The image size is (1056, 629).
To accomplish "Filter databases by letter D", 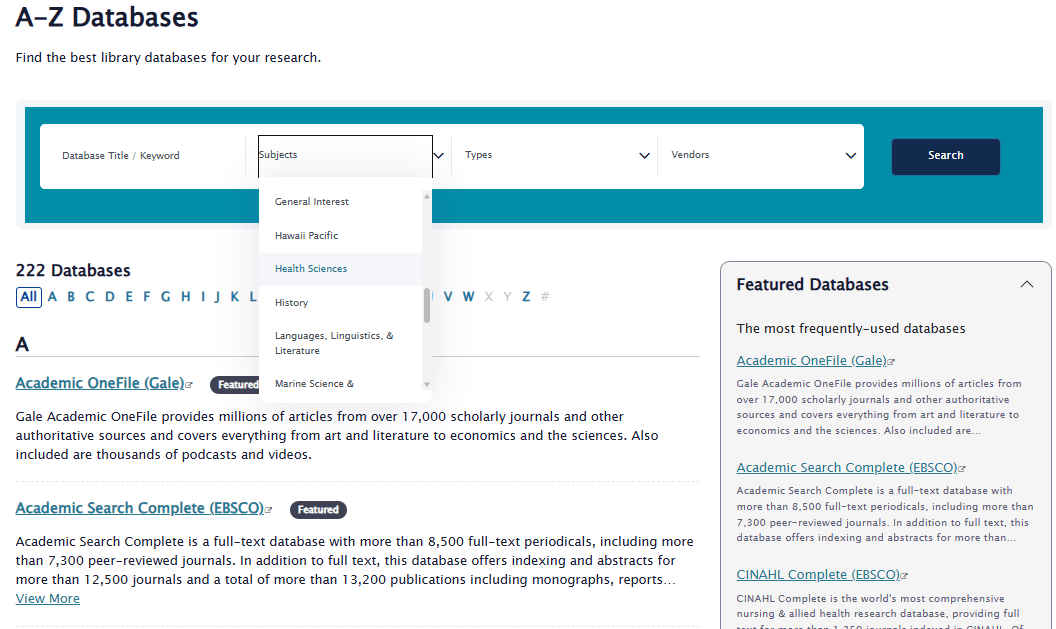I will pos(110,296).
